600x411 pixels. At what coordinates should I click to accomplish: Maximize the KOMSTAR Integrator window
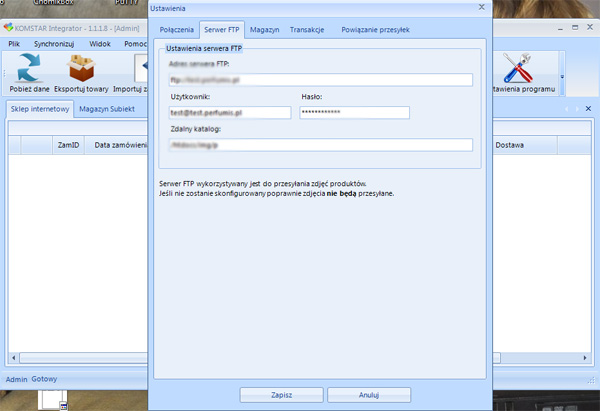(575, 28)
